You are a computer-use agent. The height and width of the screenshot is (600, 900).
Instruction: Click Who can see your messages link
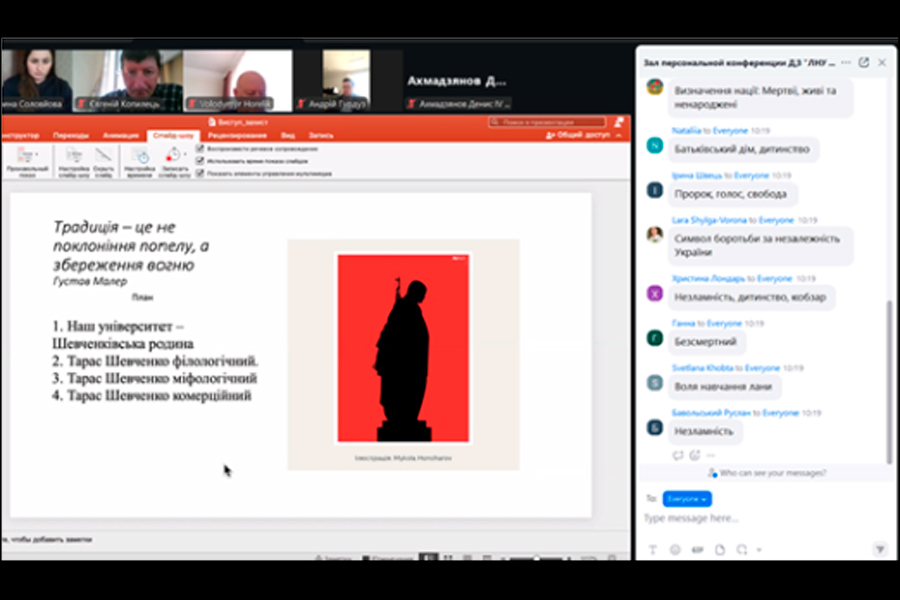pos(767,473)
